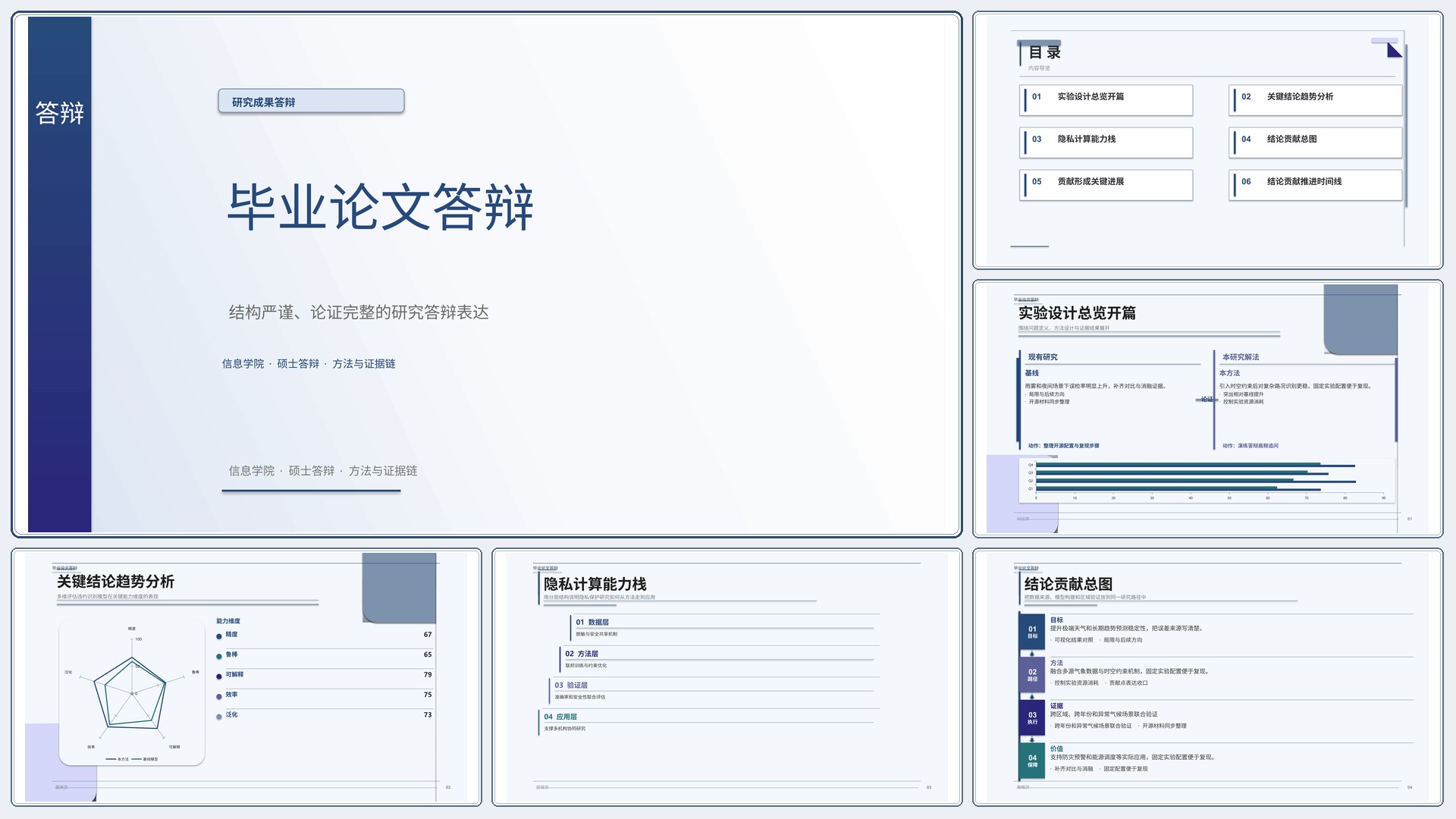Viewport: 1456px width, 819px height.
Task: Click the dark corner triangle icon in 目录 slide
Action: [x=1395, y=50]
